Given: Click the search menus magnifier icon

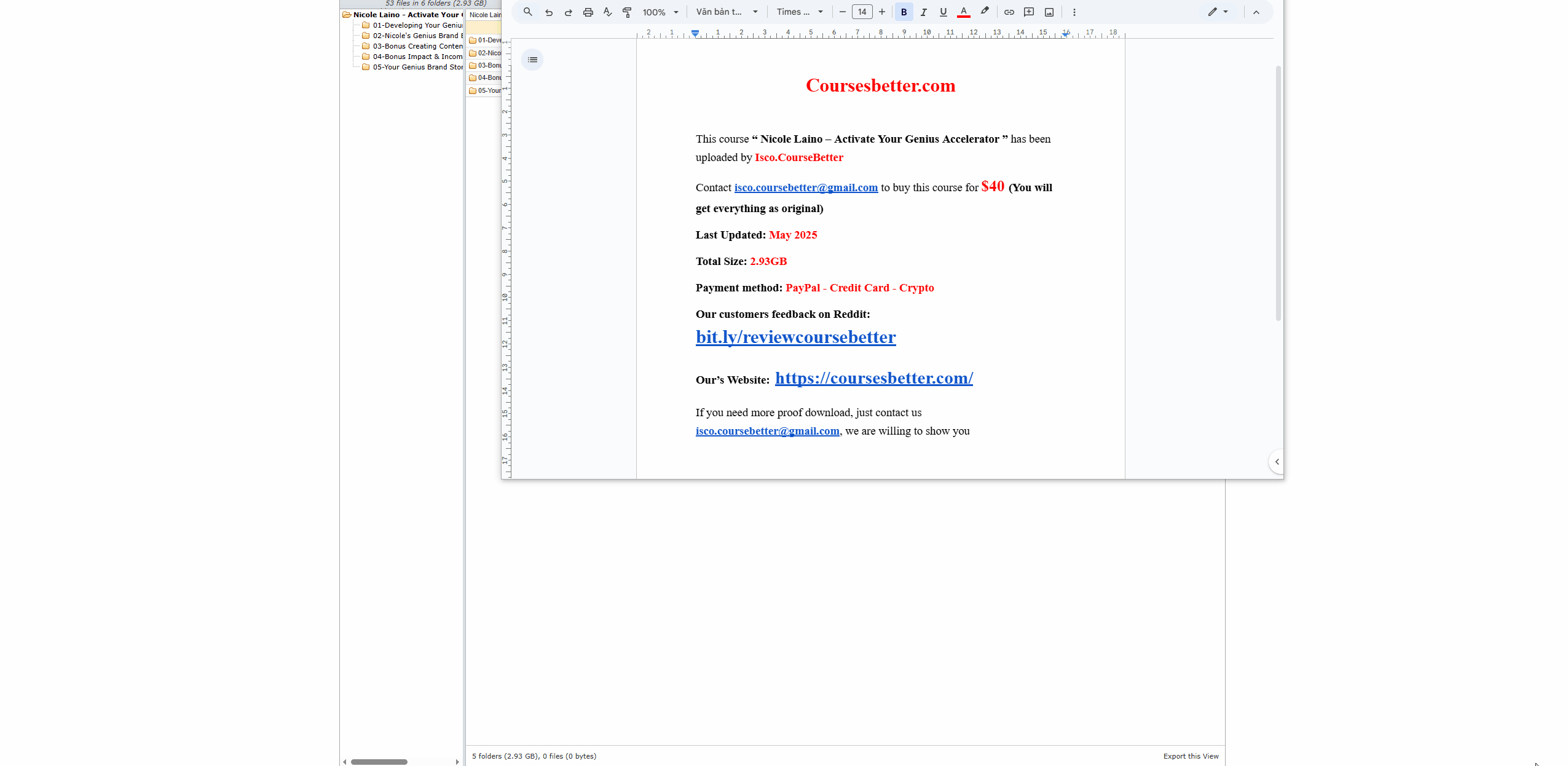Looking at the screenshot, I should (x=527, y=12).
